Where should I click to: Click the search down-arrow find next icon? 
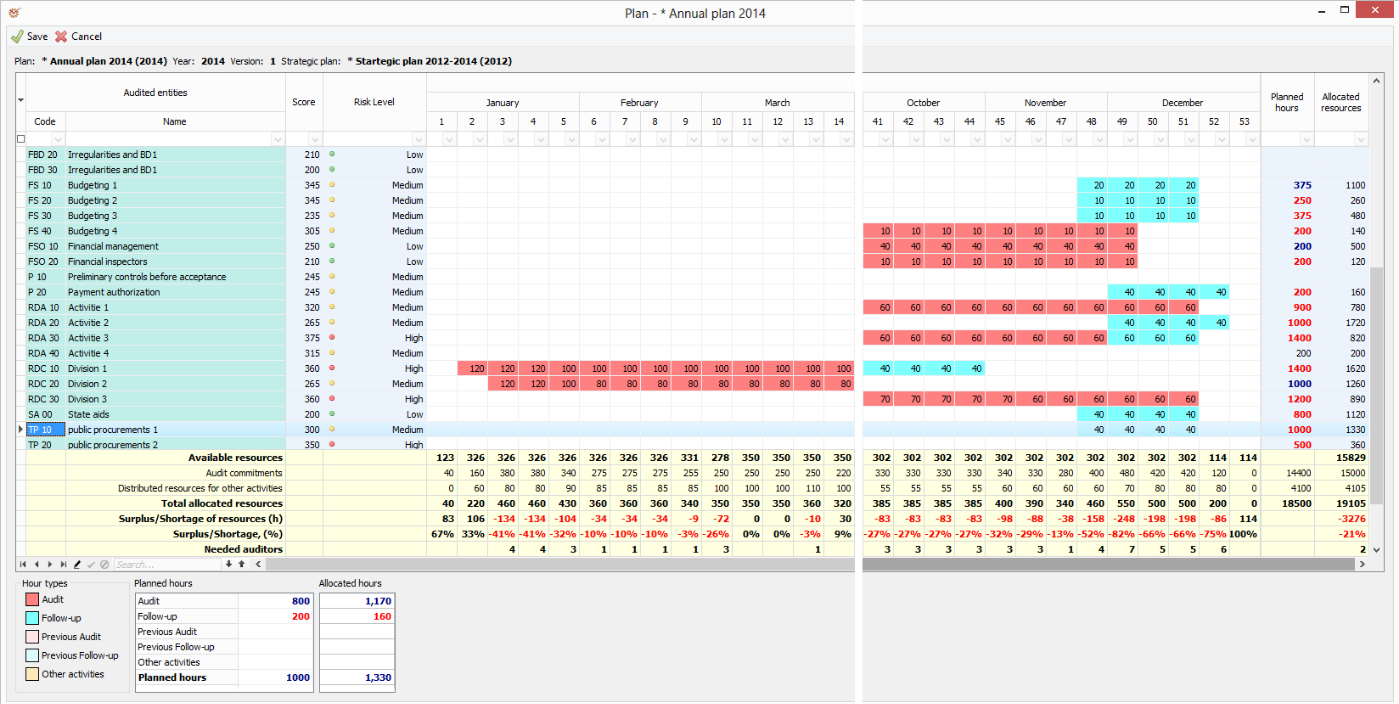coord(228,565)
